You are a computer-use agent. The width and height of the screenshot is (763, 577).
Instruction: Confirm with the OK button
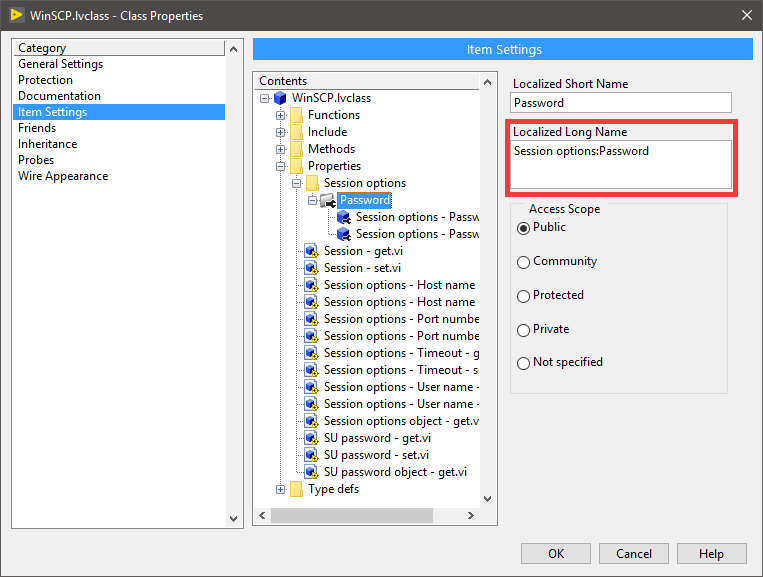pos(556,554)
